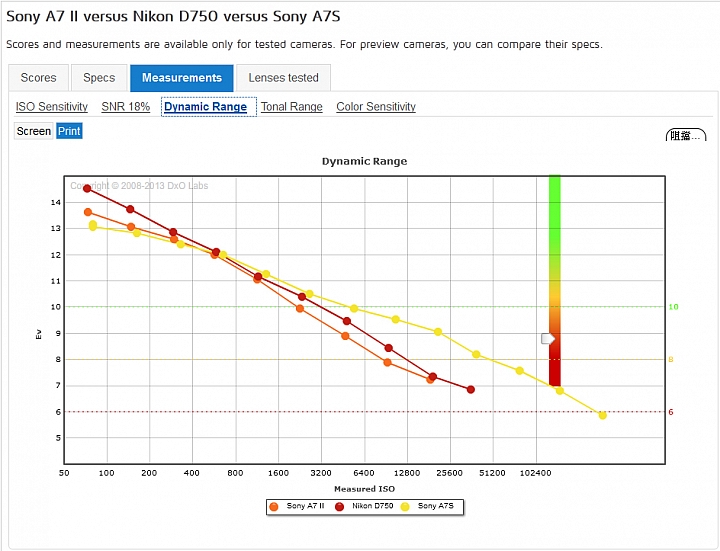
Task: Click the page heading comparing three cameras
Action: point(173,17)
